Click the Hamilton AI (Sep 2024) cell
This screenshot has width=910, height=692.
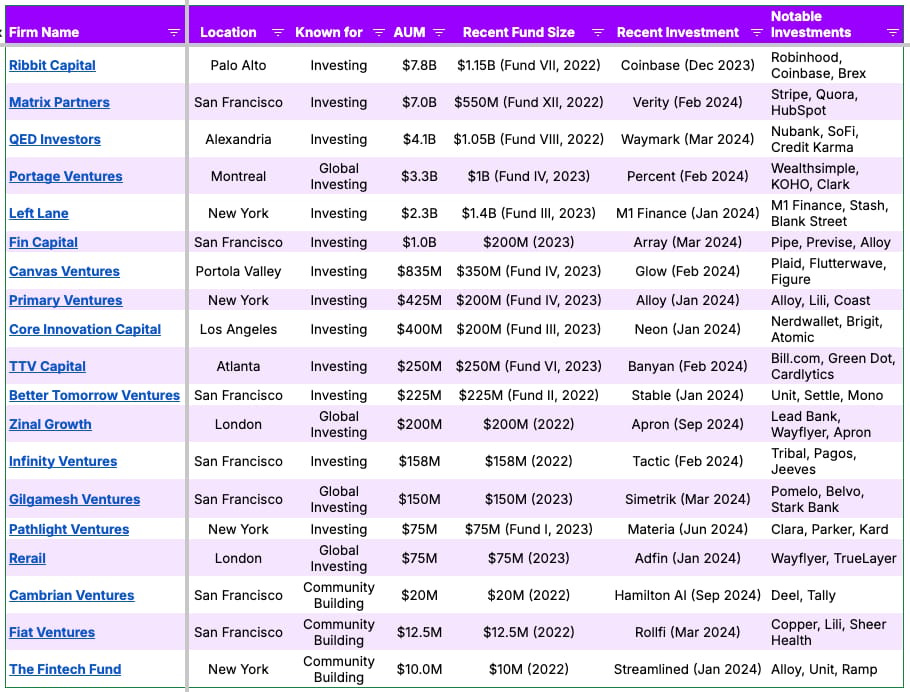pyautogui.click(x=688, y=596)
